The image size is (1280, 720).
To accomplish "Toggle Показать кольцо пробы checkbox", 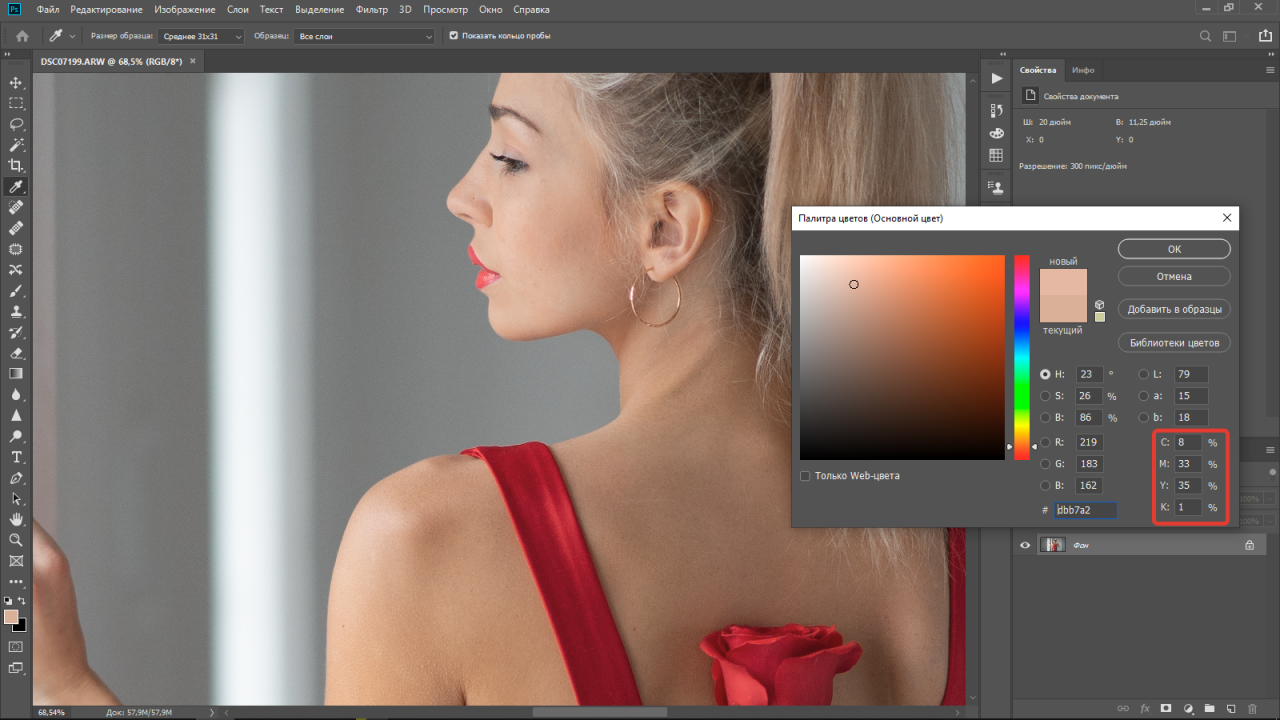I will (x=454, y=36).
